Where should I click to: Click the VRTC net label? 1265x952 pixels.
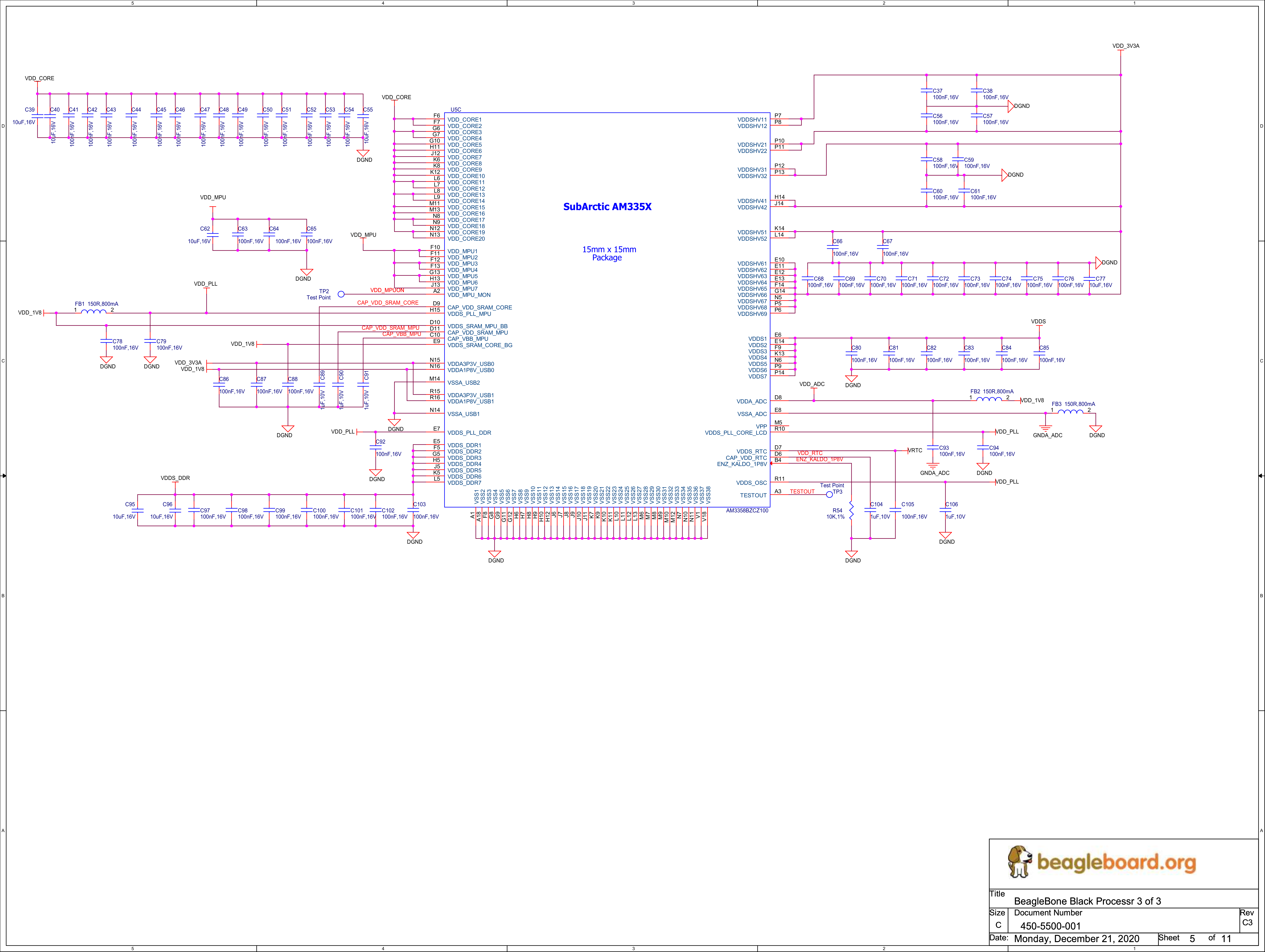pyautogui.click(x=915, y=450)
